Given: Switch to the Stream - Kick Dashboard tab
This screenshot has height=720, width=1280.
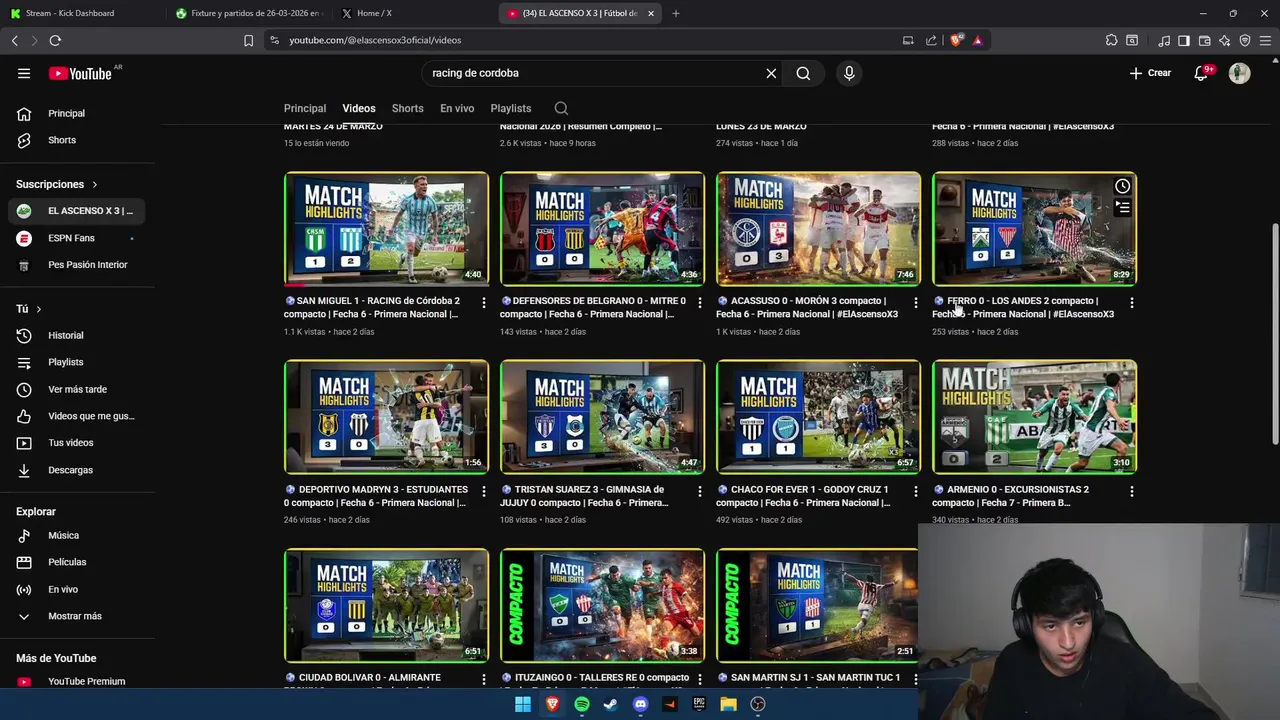Looking at the screenshot, I should tap(82, 13).
